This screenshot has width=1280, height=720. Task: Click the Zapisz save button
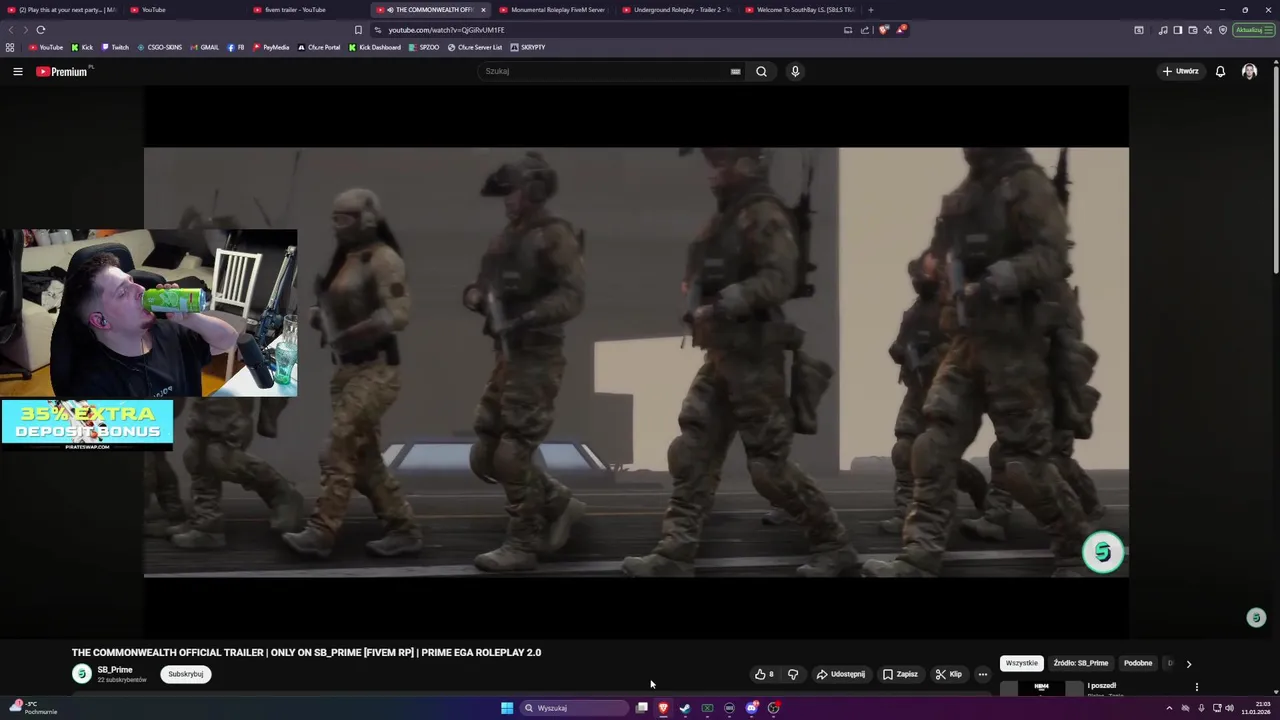[x=900, y=674]
